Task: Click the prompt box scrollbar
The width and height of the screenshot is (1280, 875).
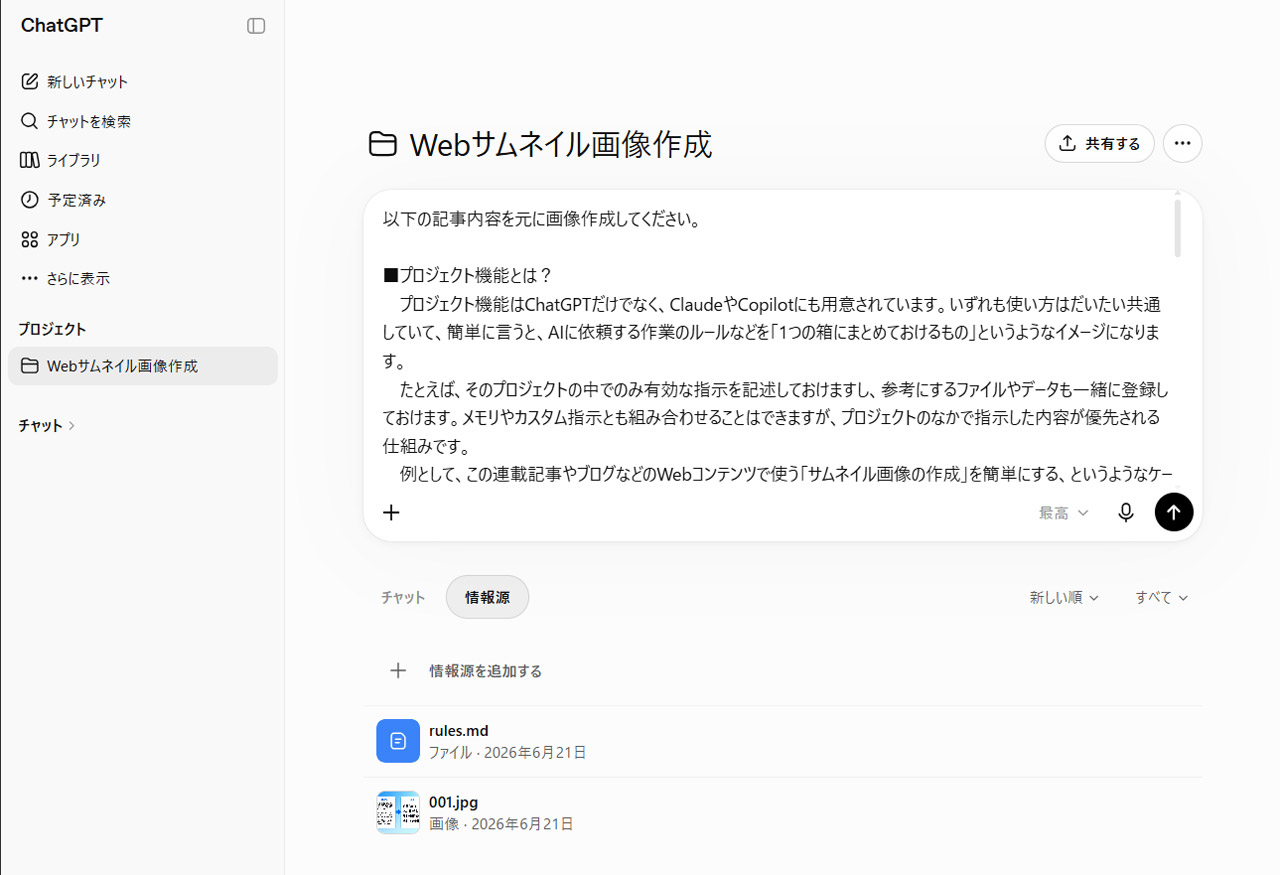Action: 1178,228
